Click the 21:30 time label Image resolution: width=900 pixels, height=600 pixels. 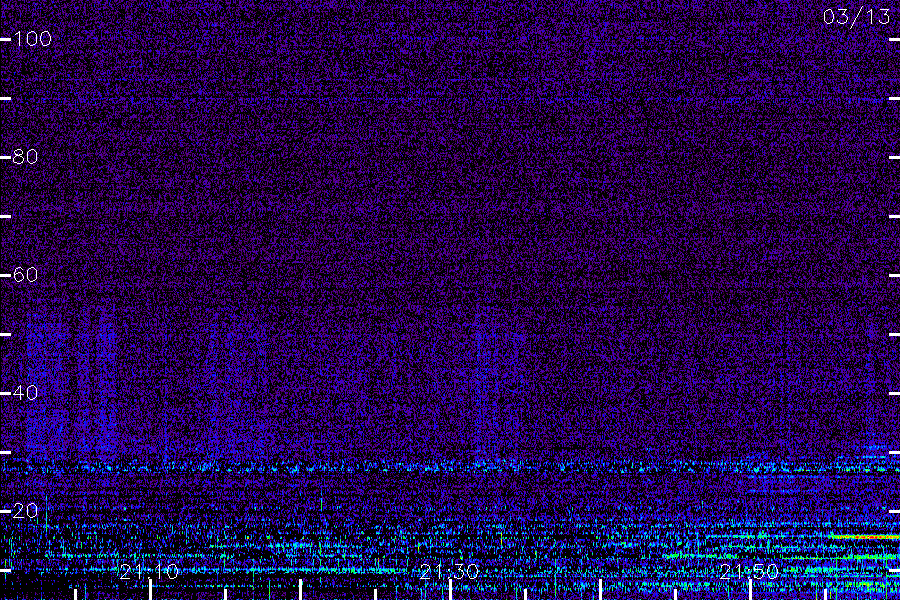click(x=449, y=571)
